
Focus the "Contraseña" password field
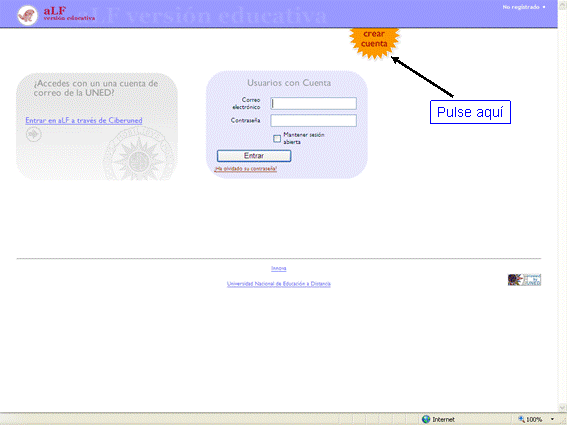314,120
